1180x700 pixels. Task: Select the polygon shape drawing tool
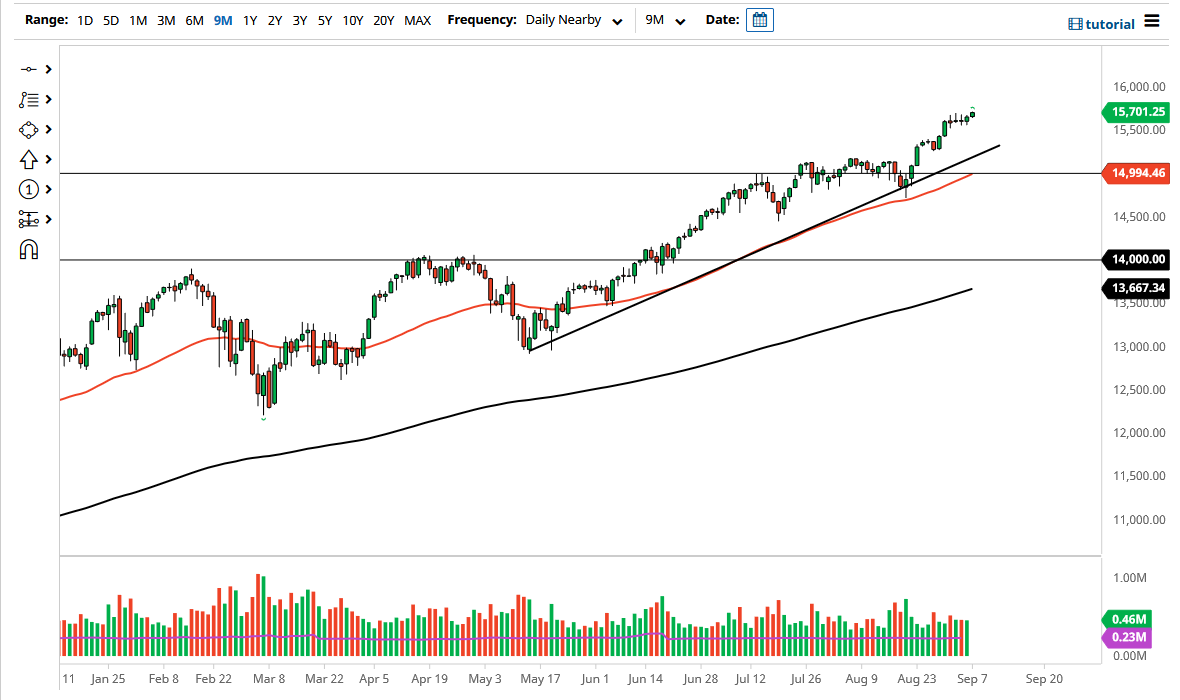30,129
